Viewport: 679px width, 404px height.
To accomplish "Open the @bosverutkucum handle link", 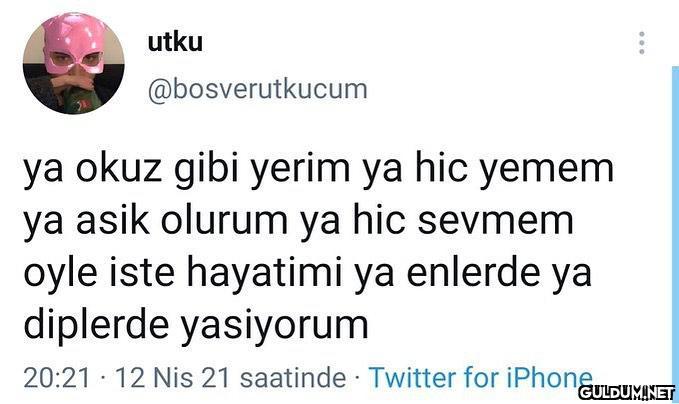I will tap(257, 89).
